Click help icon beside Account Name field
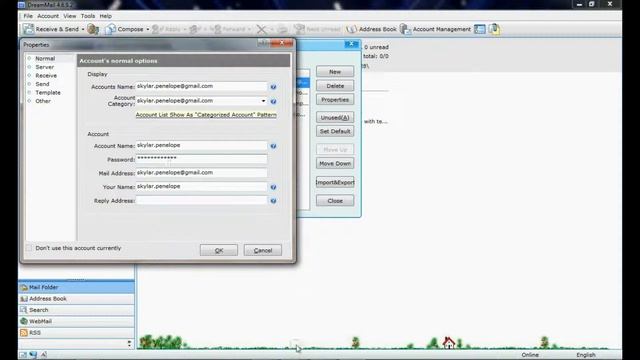 273,146
